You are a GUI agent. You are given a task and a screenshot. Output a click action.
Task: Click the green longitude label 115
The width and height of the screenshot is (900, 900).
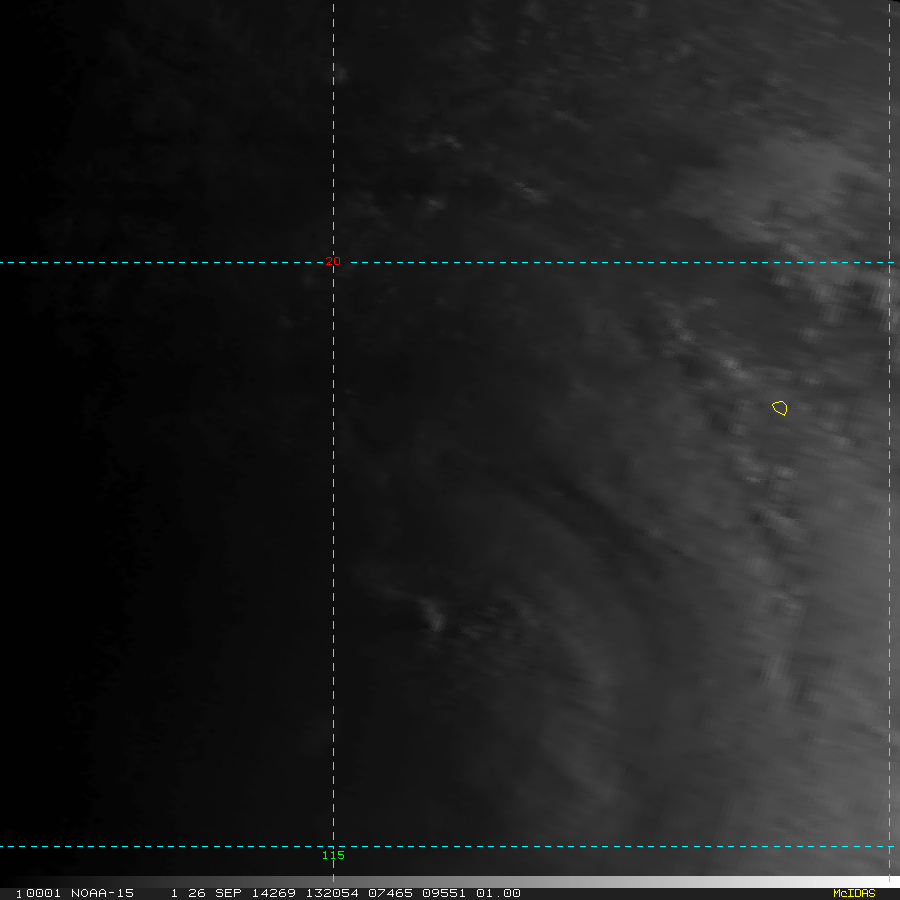coord(333,855)
